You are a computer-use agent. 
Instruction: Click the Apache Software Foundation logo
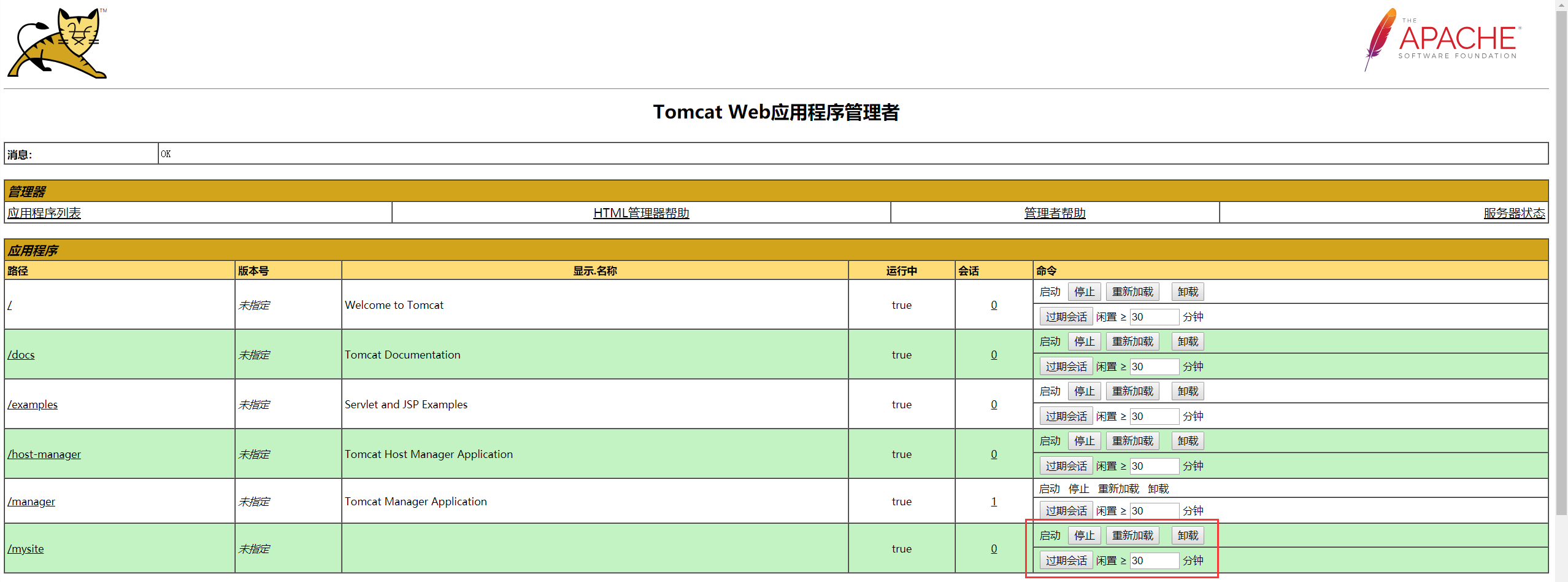point(1443,39)
